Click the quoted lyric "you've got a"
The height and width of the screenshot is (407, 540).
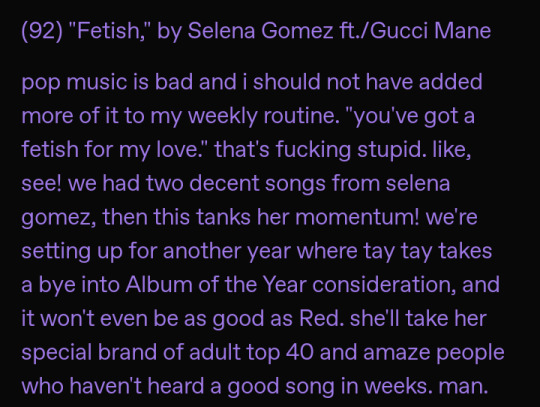[x=414, y=116]
